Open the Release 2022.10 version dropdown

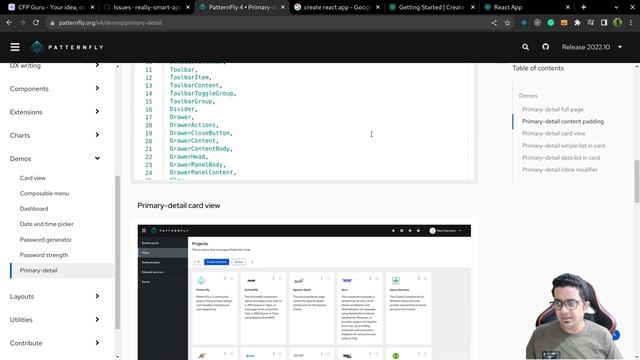pos(592,47)
